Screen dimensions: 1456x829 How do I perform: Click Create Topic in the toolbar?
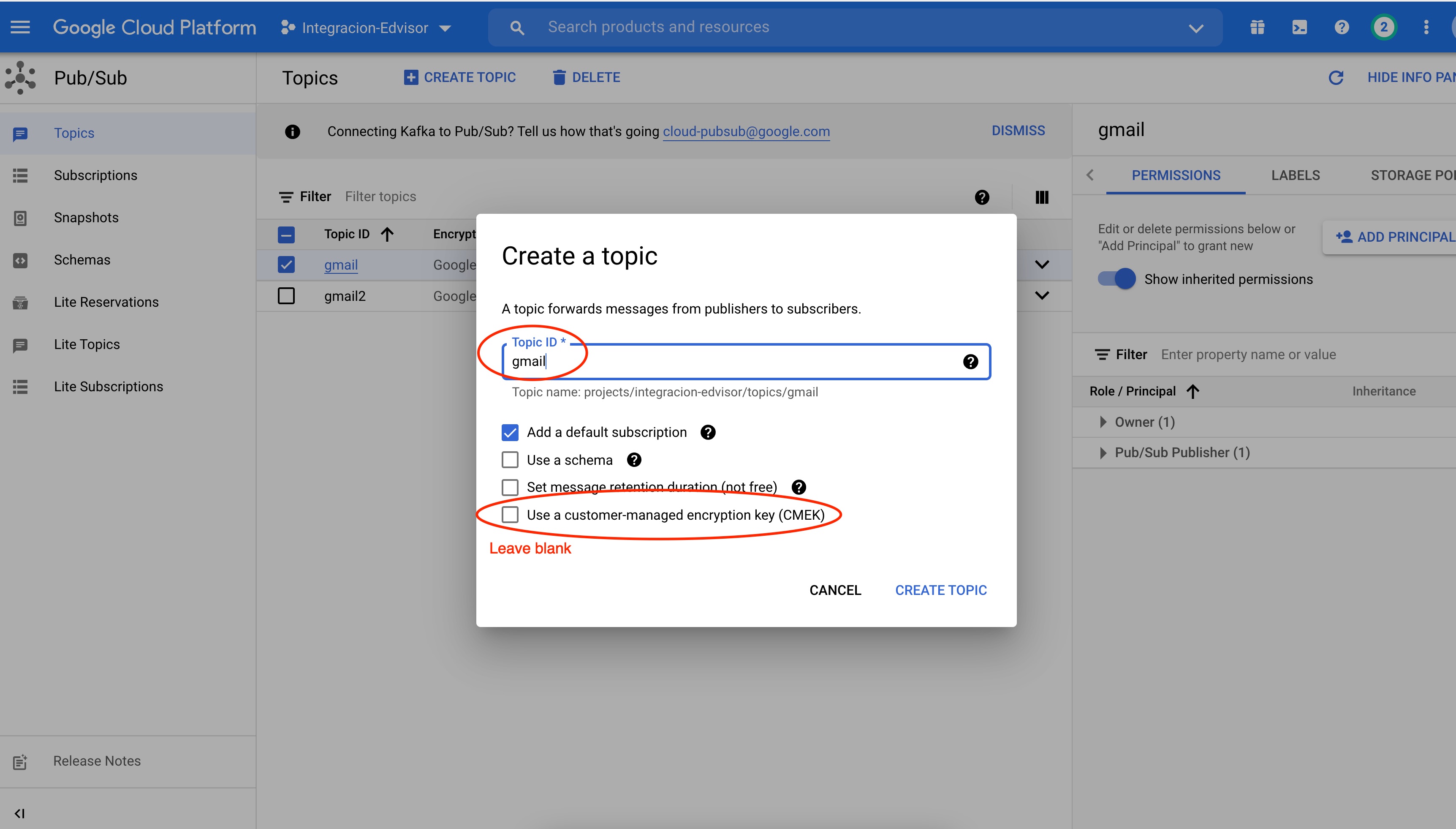coord(459,77)
